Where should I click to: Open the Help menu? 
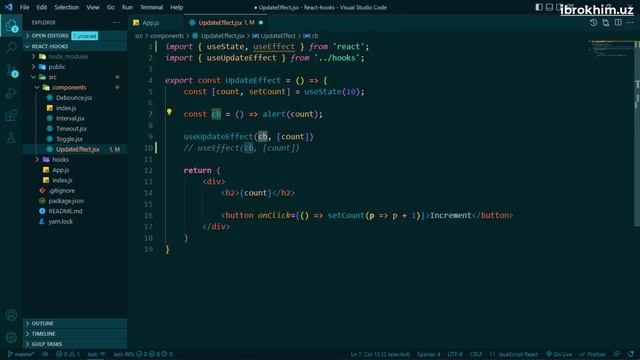point(176,7)
